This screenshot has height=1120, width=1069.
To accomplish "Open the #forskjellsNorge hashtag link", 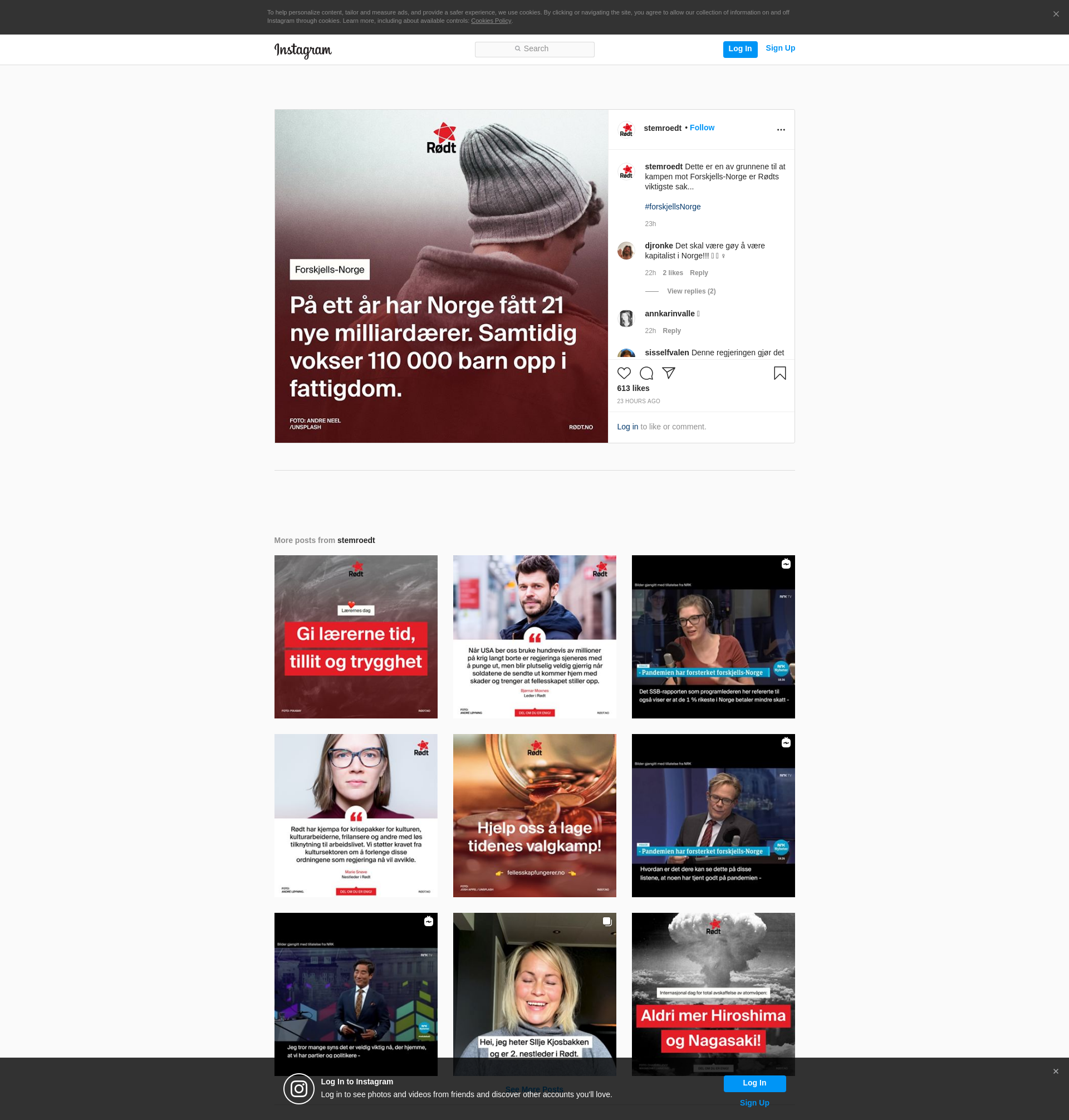I will tap(673, 207).
